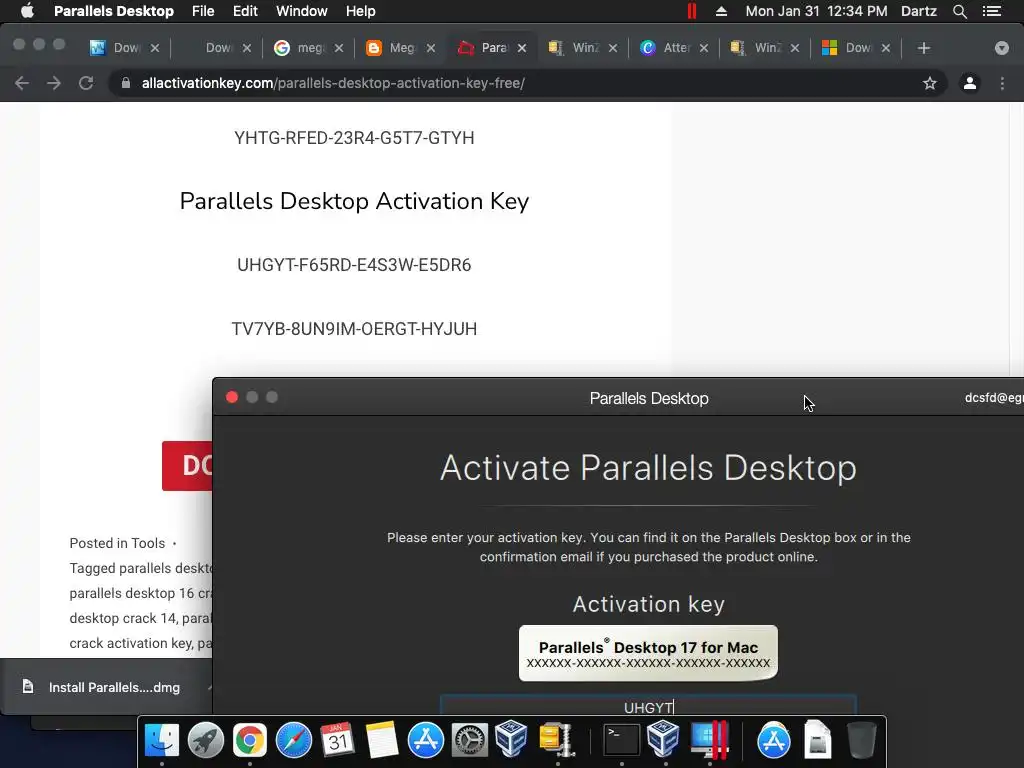This screenshot has height=768, width=1024.
Task: Open the Notes app in dock
Action: (381, 740)
